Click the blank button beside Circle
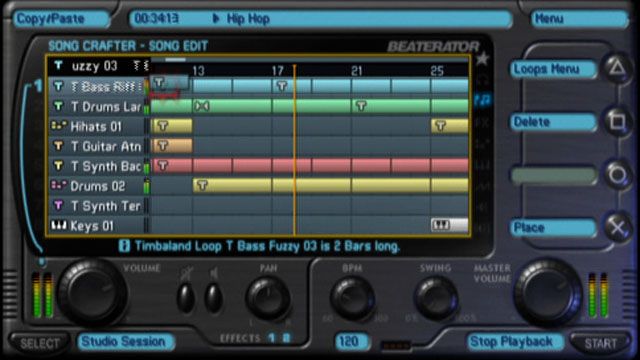 pyautogui.click(x=554, y=176)
